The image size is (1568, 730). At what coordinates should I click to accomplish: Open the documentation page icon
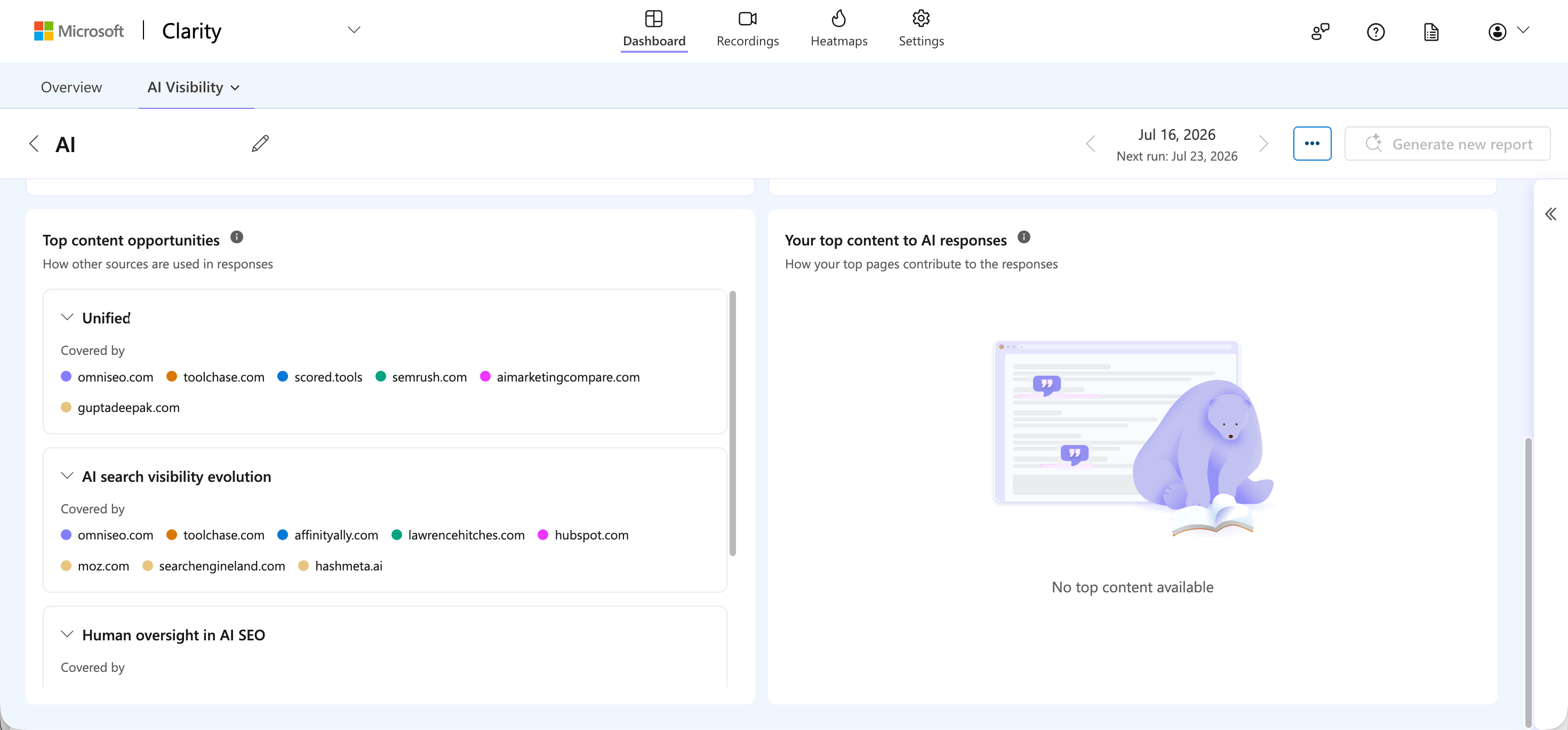pyautogui.click(x=1430, y=31)
